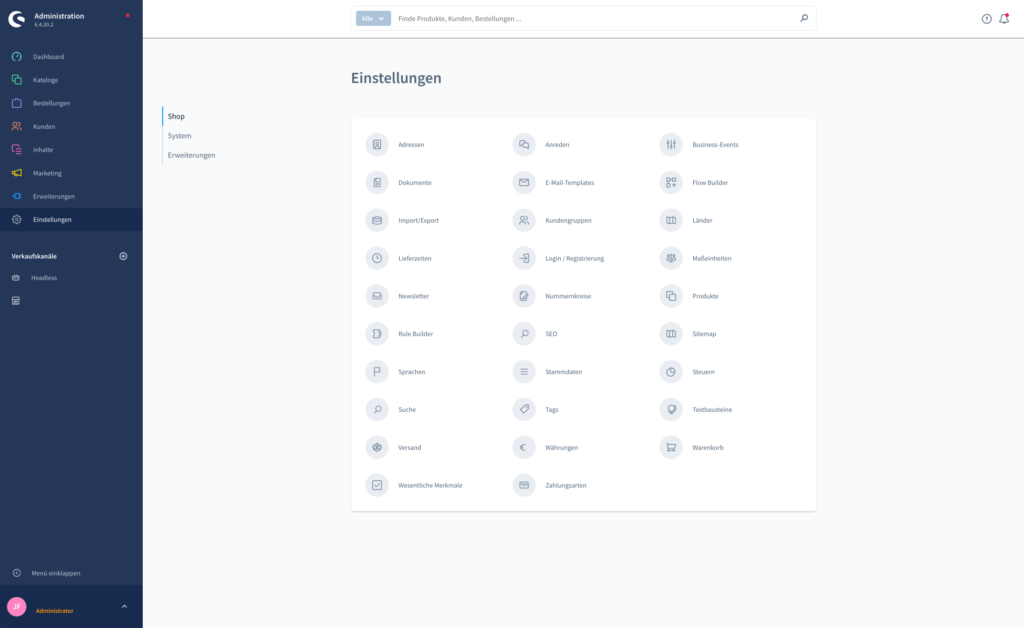Select the Erweiterungen settings tab
Image resolution: width=1024 pixels, height=628 pixels.
click(191, 155)
